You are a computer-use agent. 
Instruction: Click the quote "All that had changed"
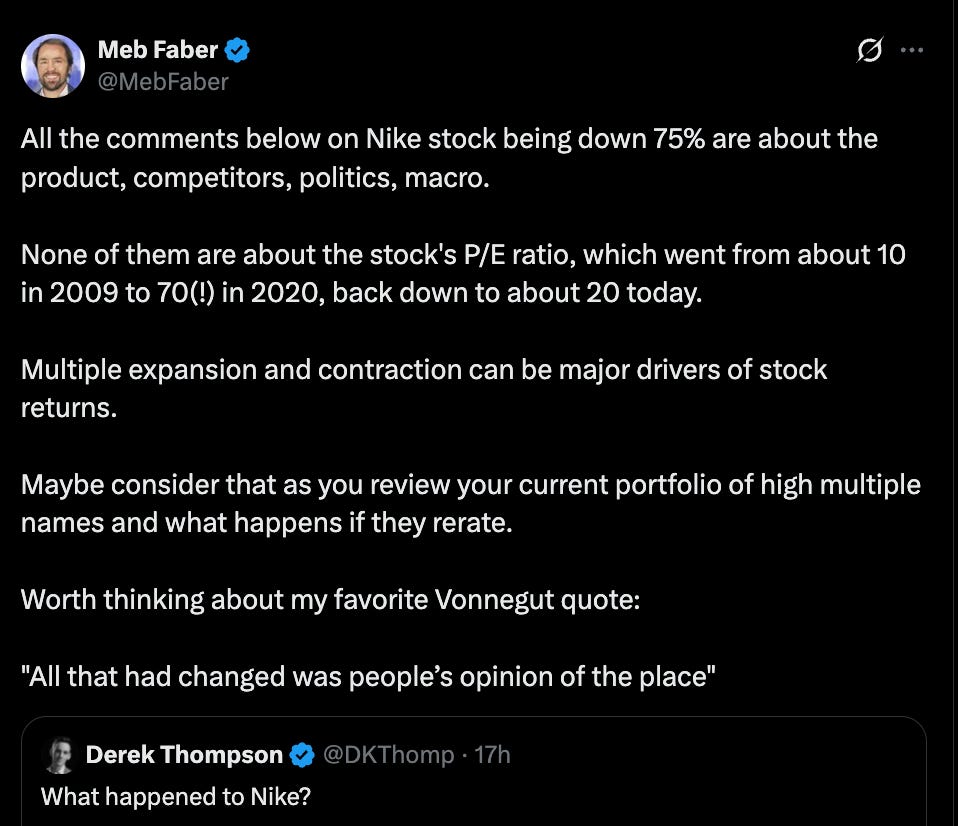click(x=368, y=677)
